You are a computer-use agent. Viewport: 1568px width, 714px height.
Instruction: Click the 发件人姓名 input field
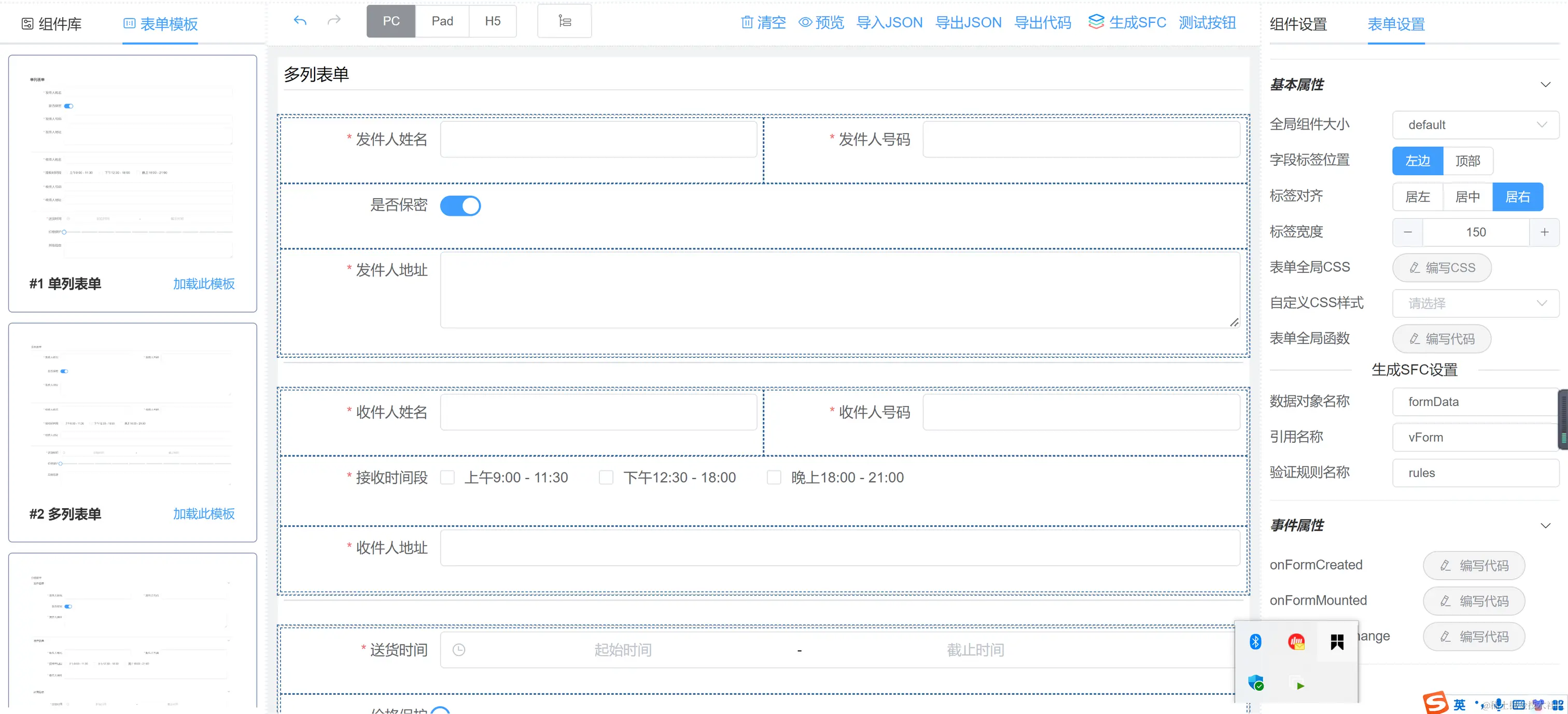click(x=598, y=139)
